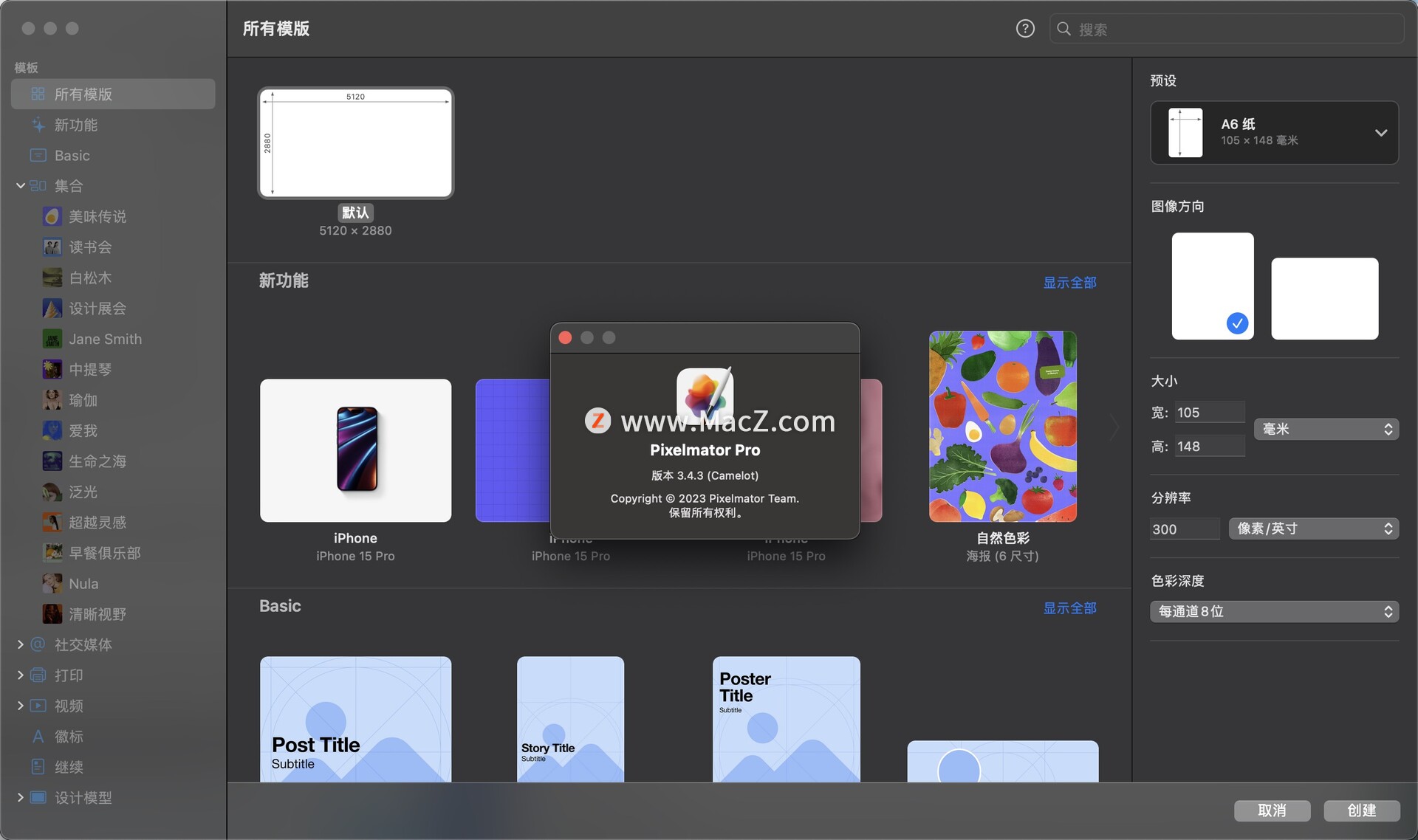Expand the 视频 category
Viewport: 1418px width, 840px height.
[21, 706]
